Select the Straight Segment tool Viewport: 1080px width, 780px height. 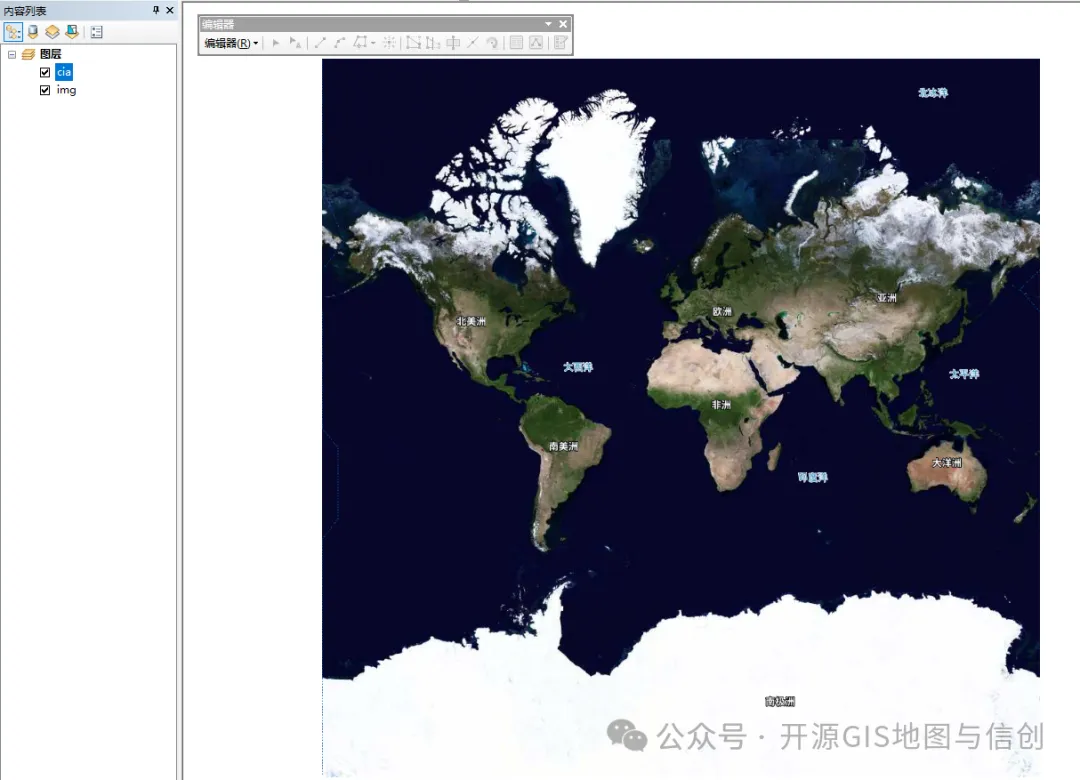pos(320,43)
